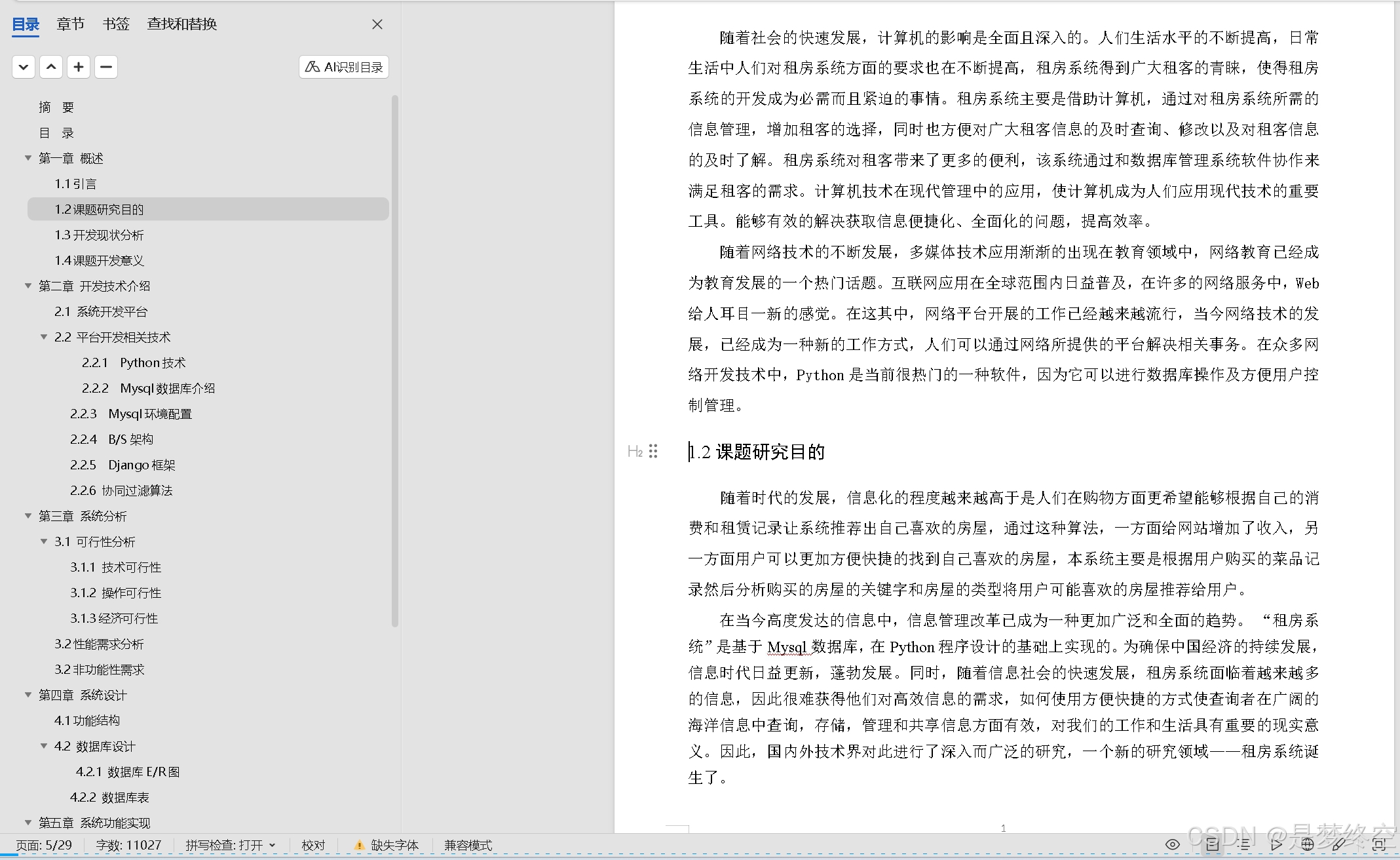
Task: Switch to the 书签 tab
Action: coord(116,24)
